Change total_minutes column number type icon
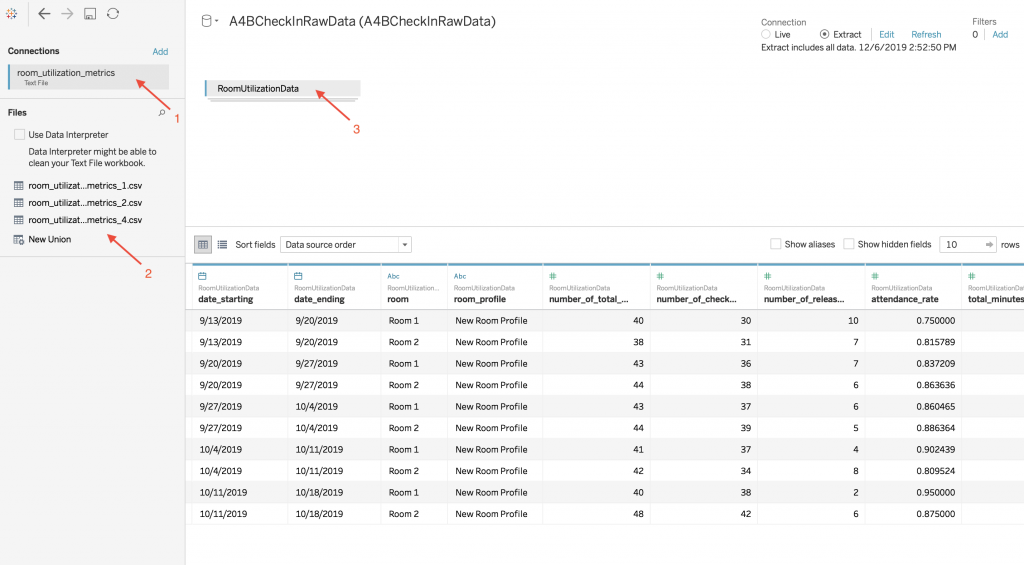 tap(972, 276)
